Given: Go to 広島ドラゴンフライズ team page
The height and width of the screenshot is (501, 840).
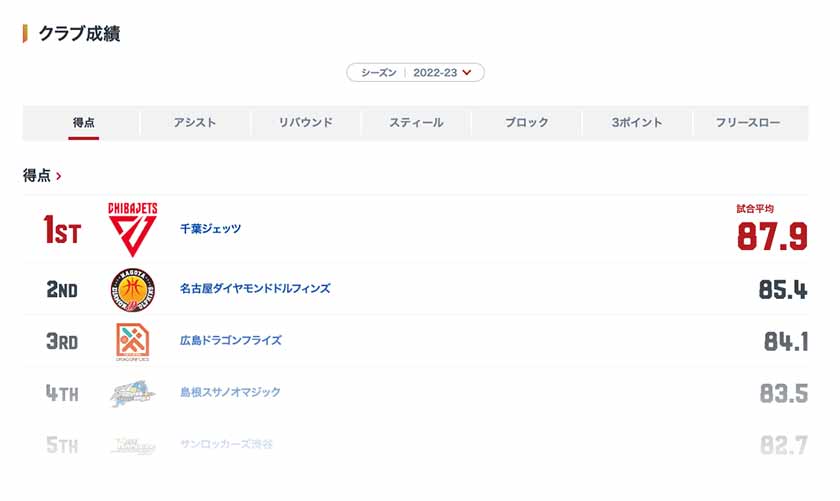Looking at the screenshot, I should [x=230, y=341].
